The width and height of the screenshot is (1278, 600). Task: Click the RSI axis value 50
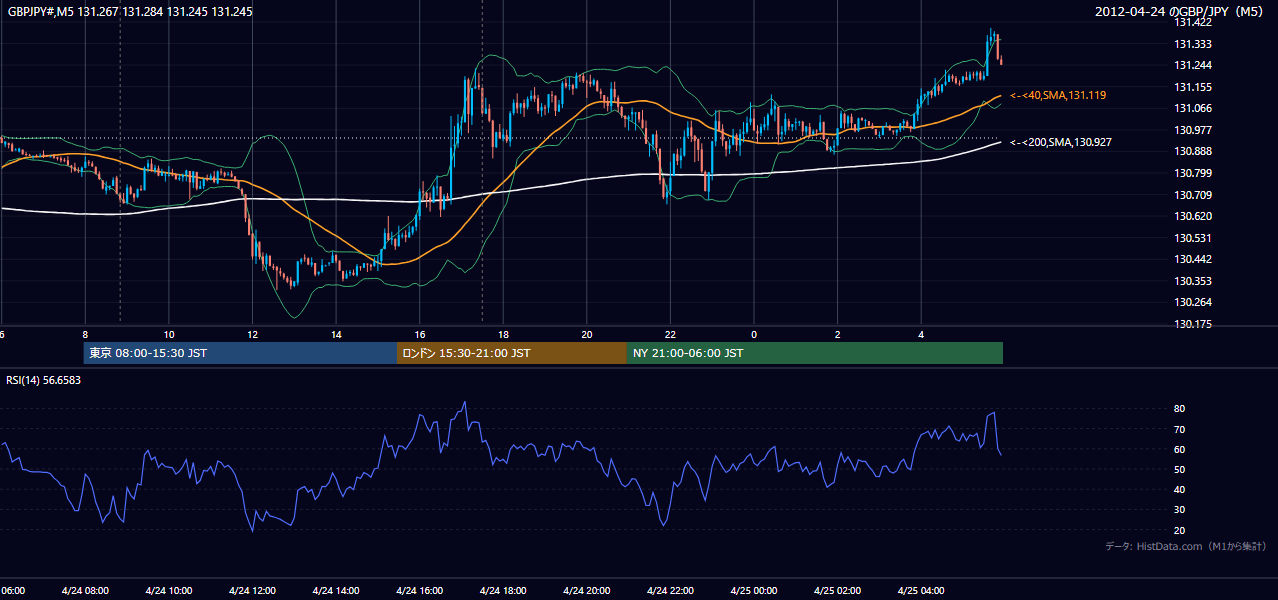1179,469
